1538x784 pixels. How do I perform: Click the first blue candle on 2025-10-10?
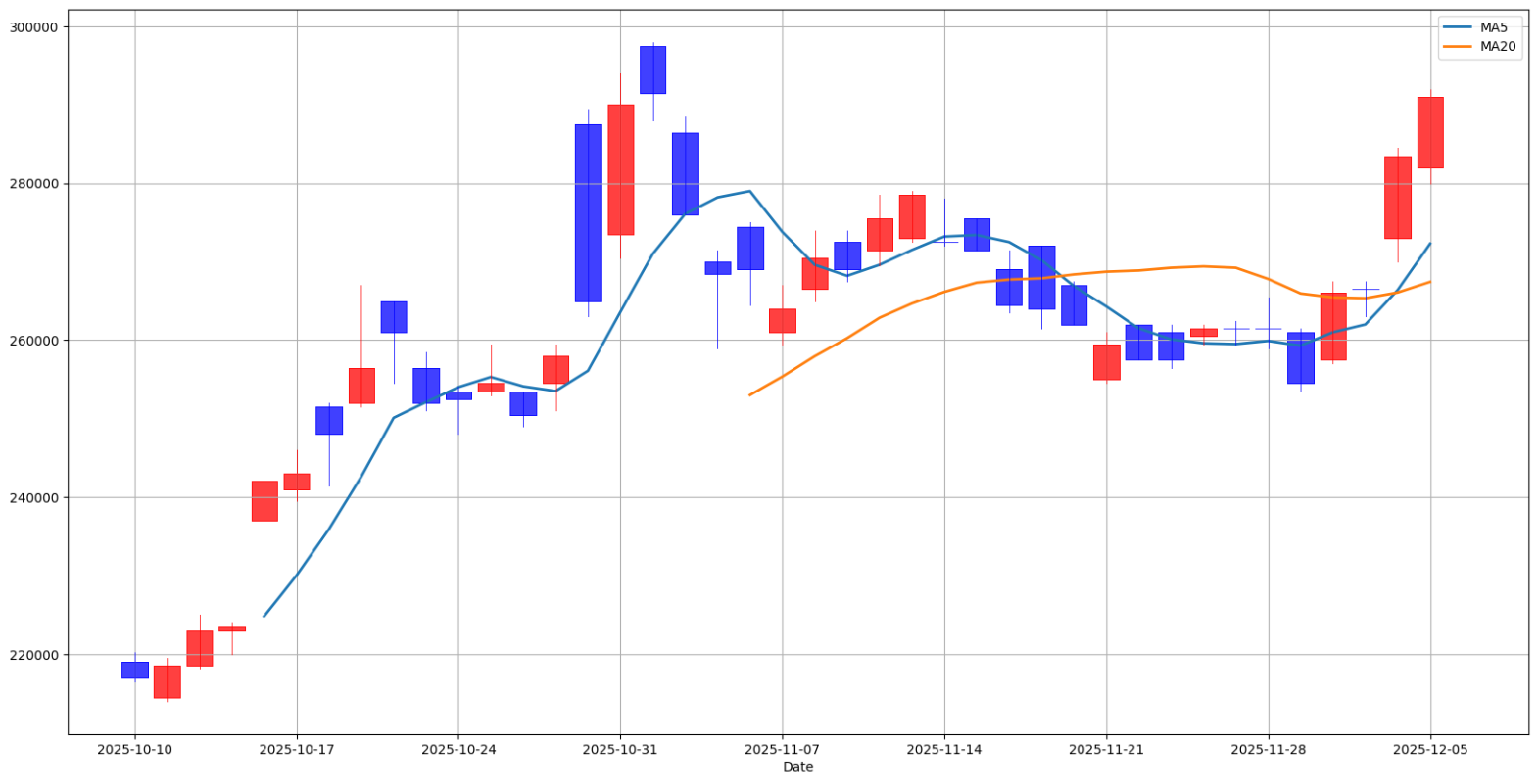tap(135, 670)
